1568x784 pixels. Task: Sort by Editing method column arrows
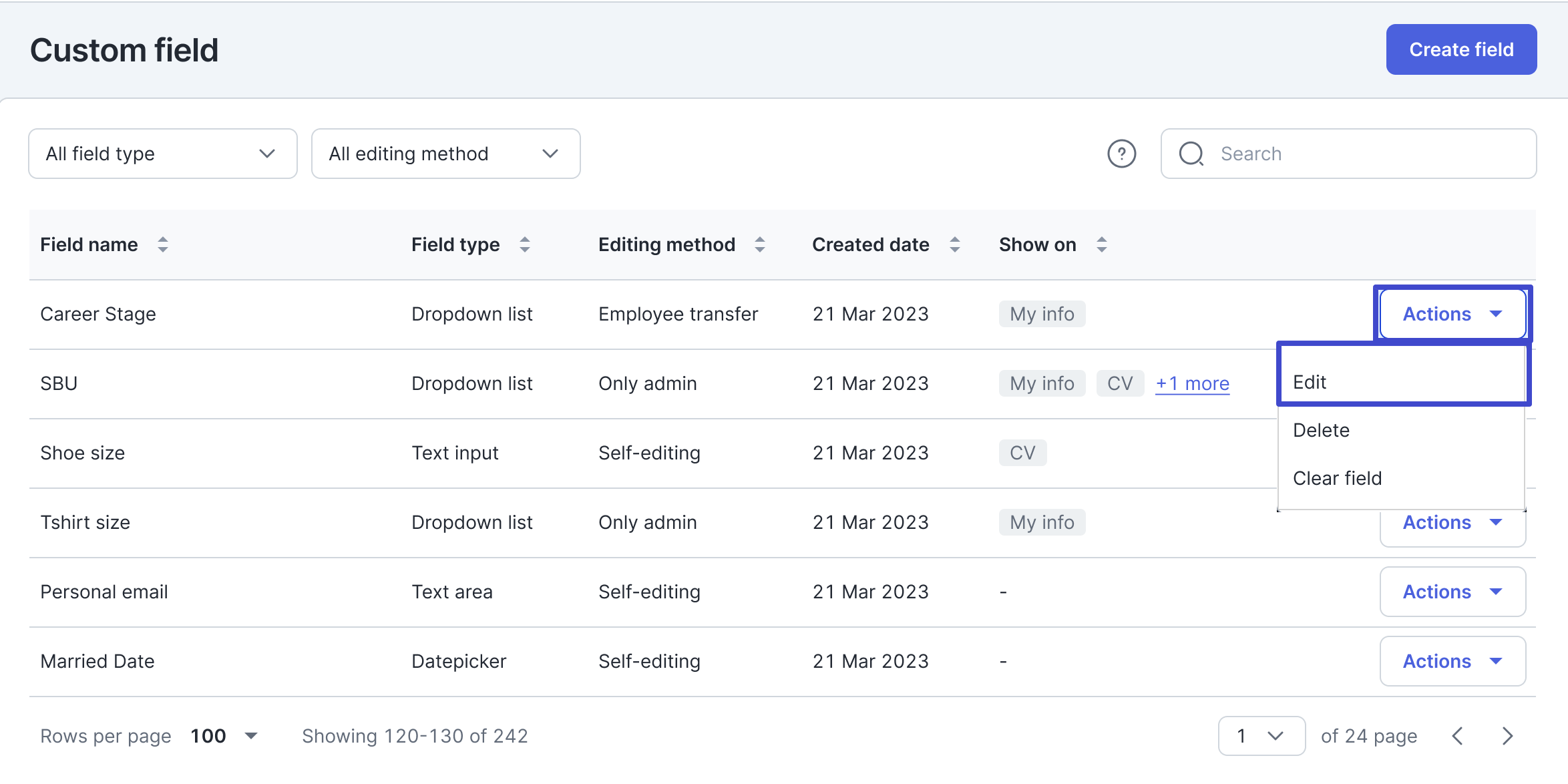click(760, 244)
